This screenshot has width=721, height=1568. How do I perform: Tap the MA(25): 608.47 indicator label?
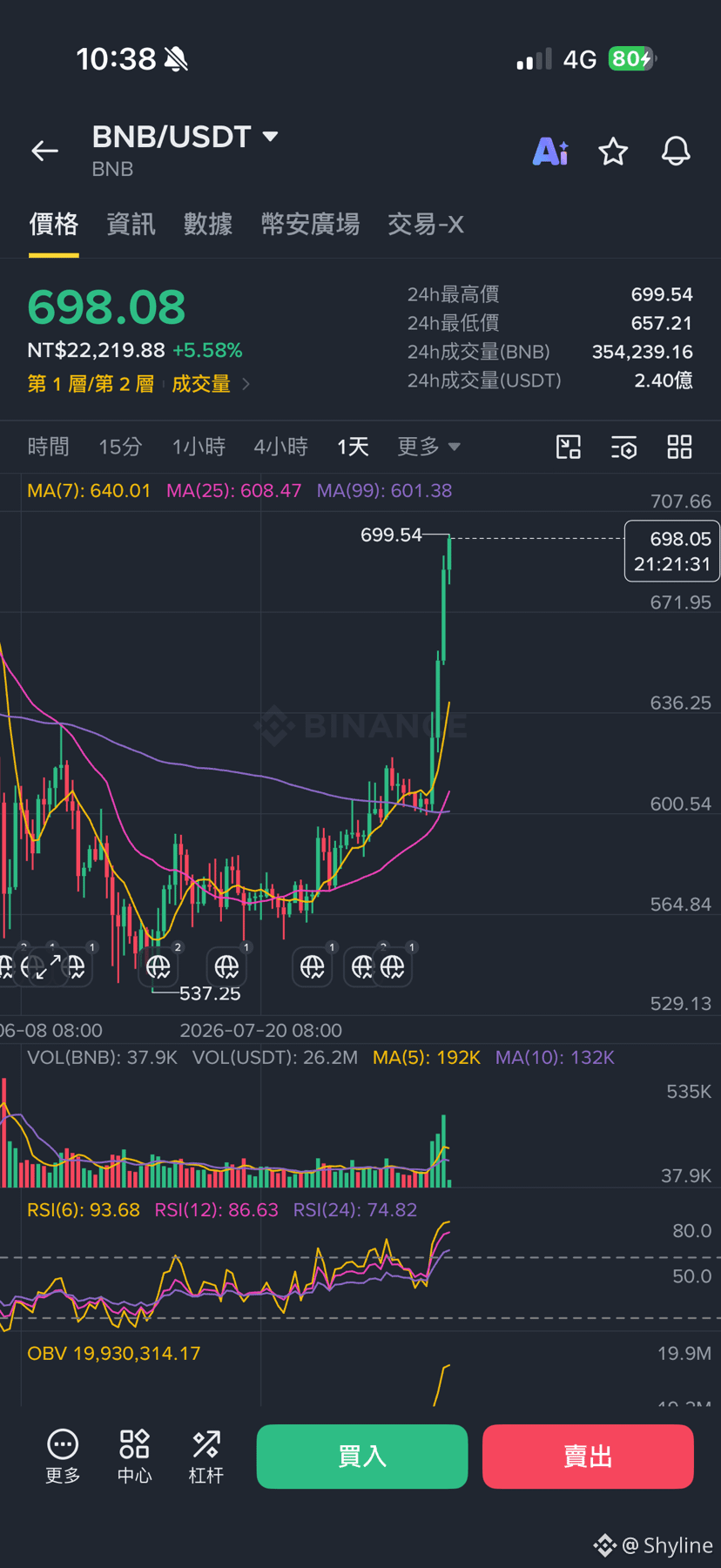[x=233, y=491]
